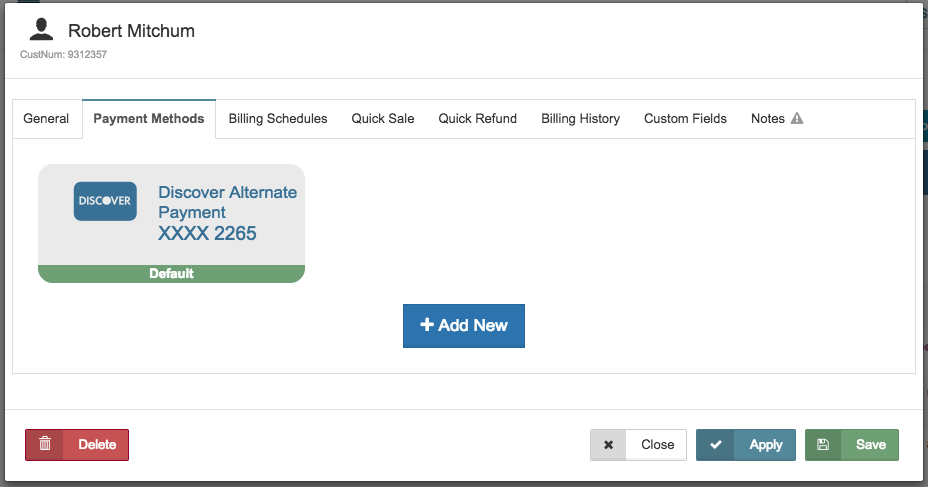Click the green Default bar on card
Image resolution: width=928 pixels, height=487 pixels.
171,273
